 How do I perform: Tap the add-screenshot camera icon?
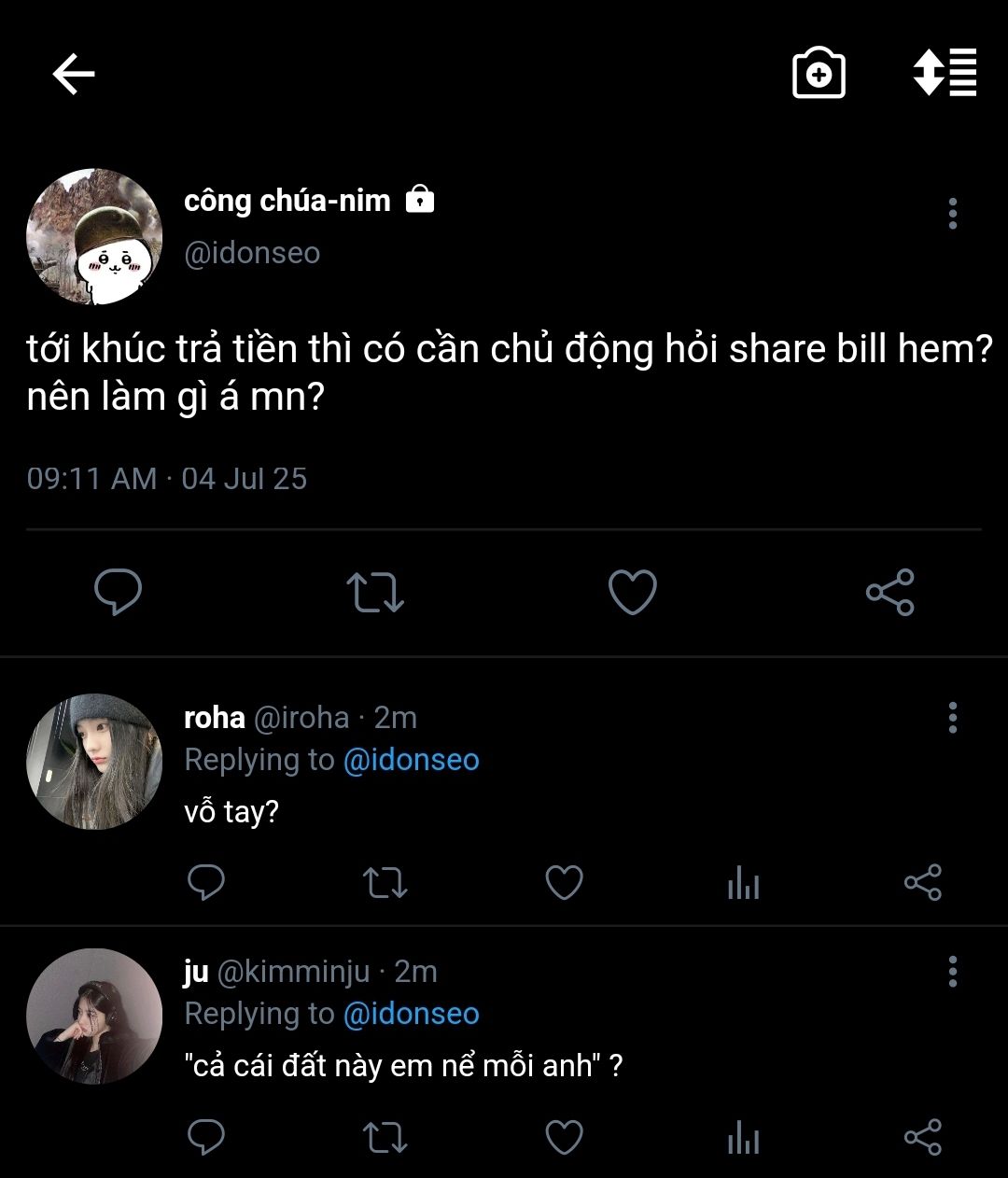pos(819,74)
